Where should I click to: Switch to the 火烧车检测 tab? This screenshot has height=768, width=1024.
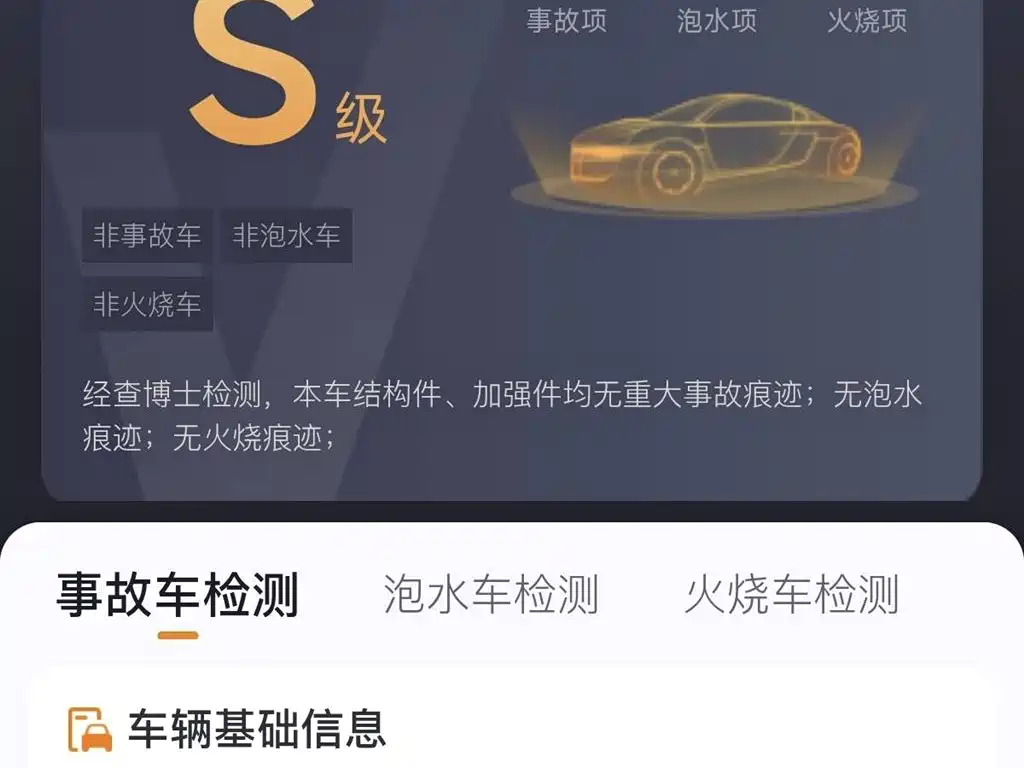point(792,595)
